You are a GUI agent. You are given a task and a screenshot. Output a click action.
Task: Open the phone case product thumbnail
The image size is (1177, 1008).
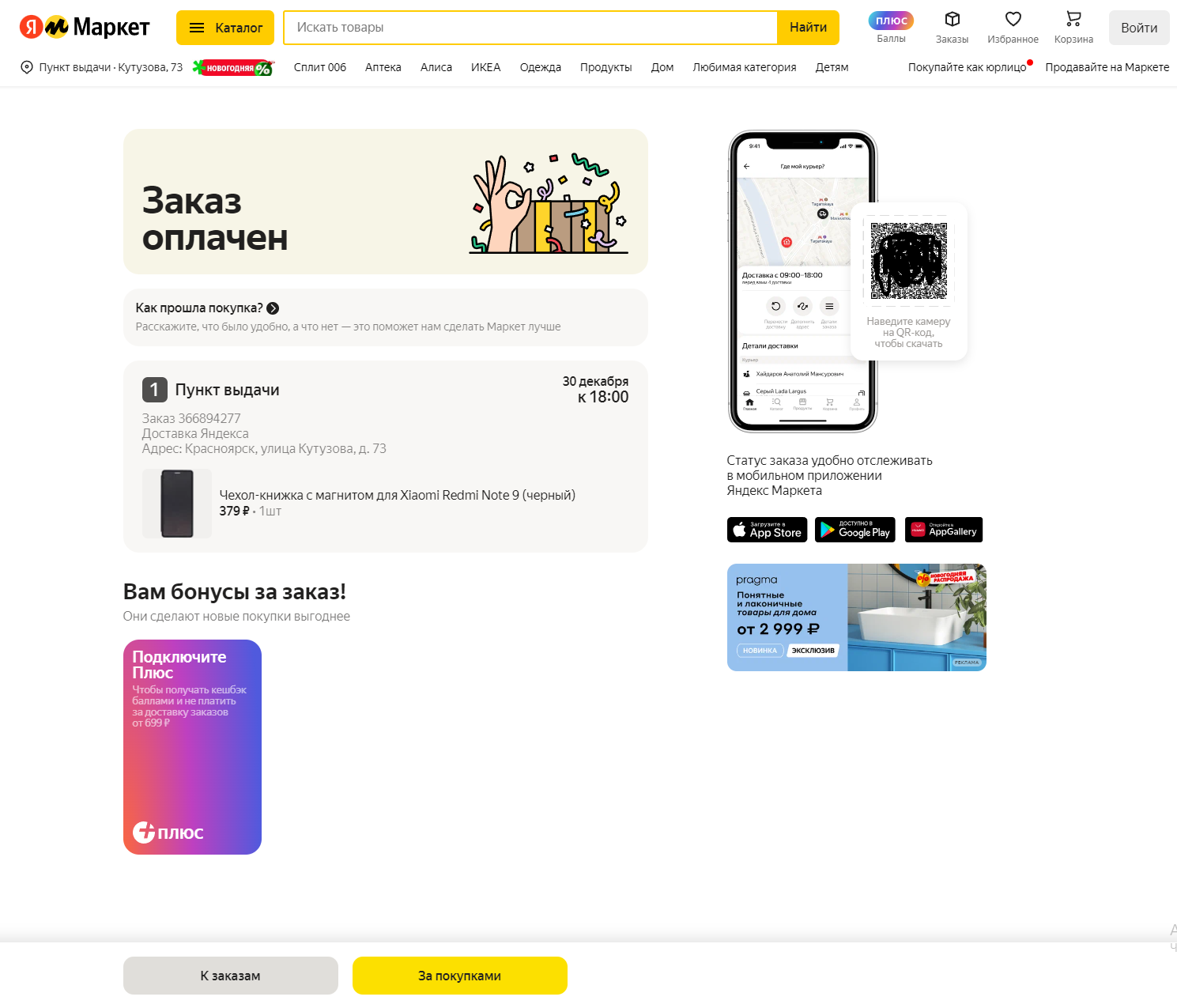(x=177, y=504)
